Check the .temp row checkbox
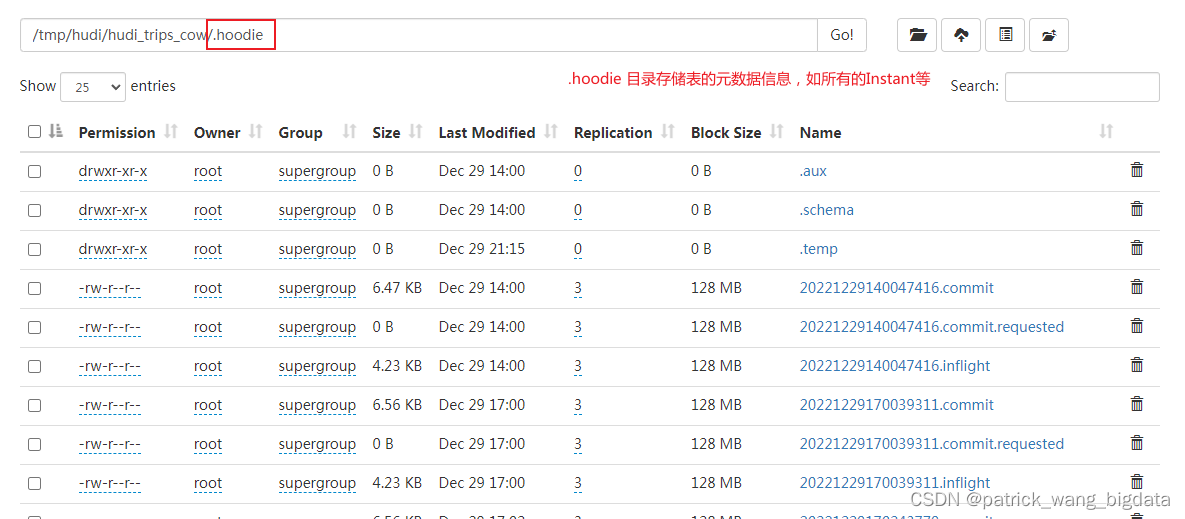Image resolution: width=1185 pixels, height=519 pixels. pyautogui.click(x=34, y=249)
